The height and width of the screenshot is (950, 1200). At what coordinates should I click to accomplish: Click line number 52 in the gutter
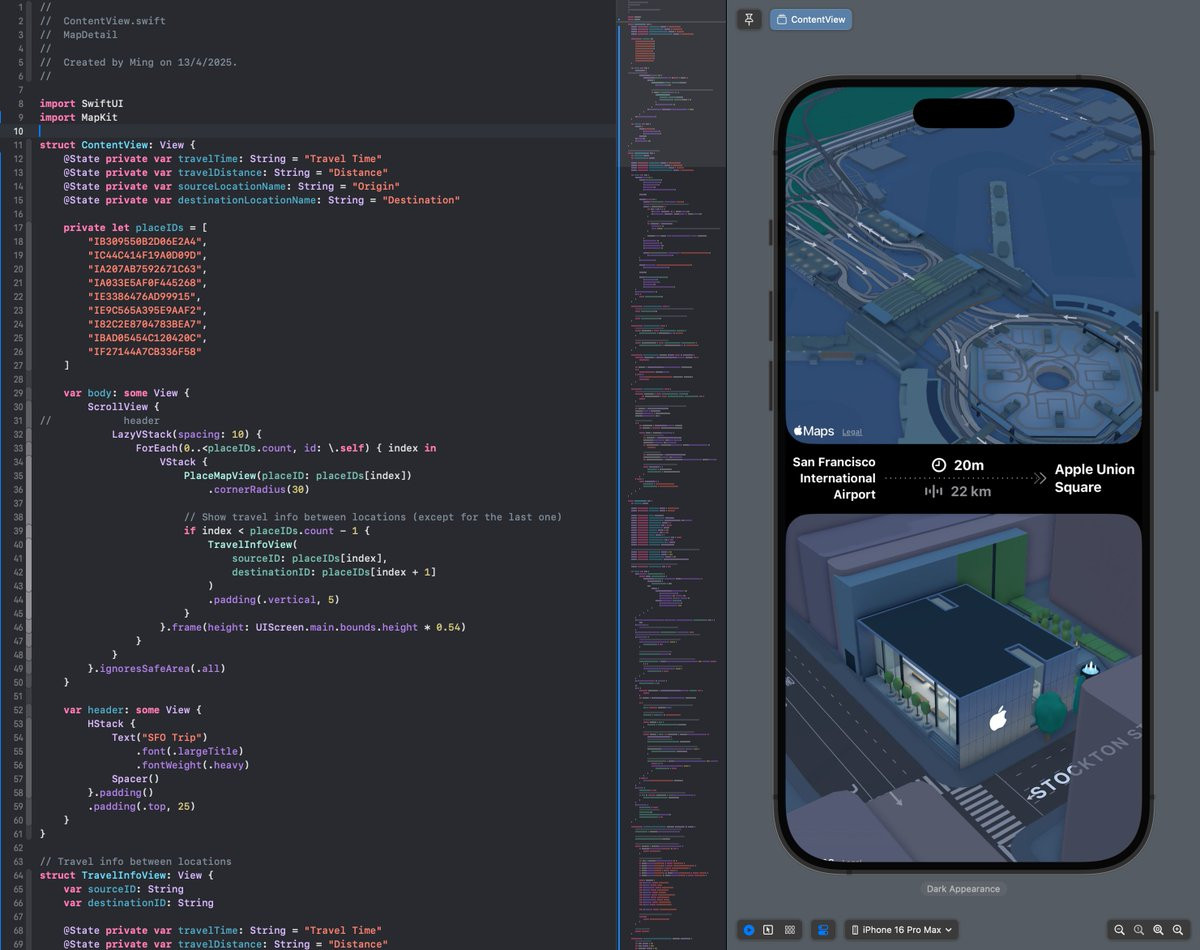click(16, 710)
